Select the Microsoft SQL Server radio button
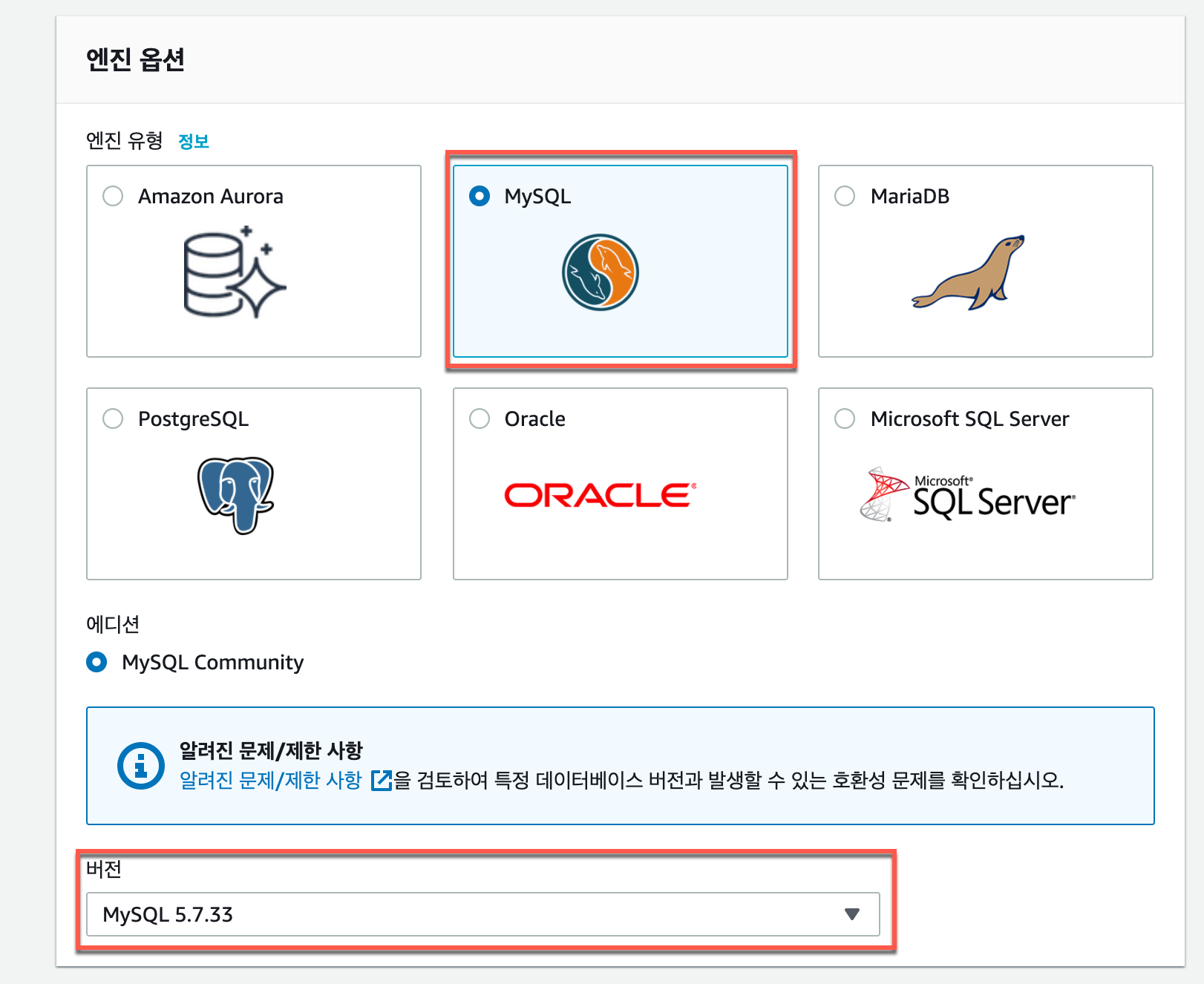1204x984 pixels. 845,419
